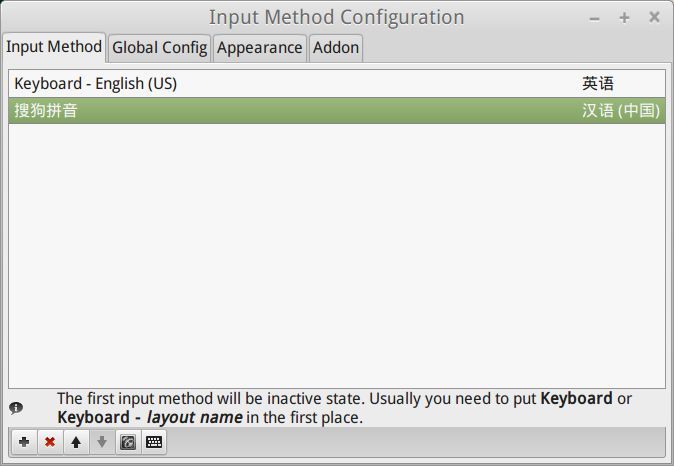Move the selected input method up

(76, 442)
